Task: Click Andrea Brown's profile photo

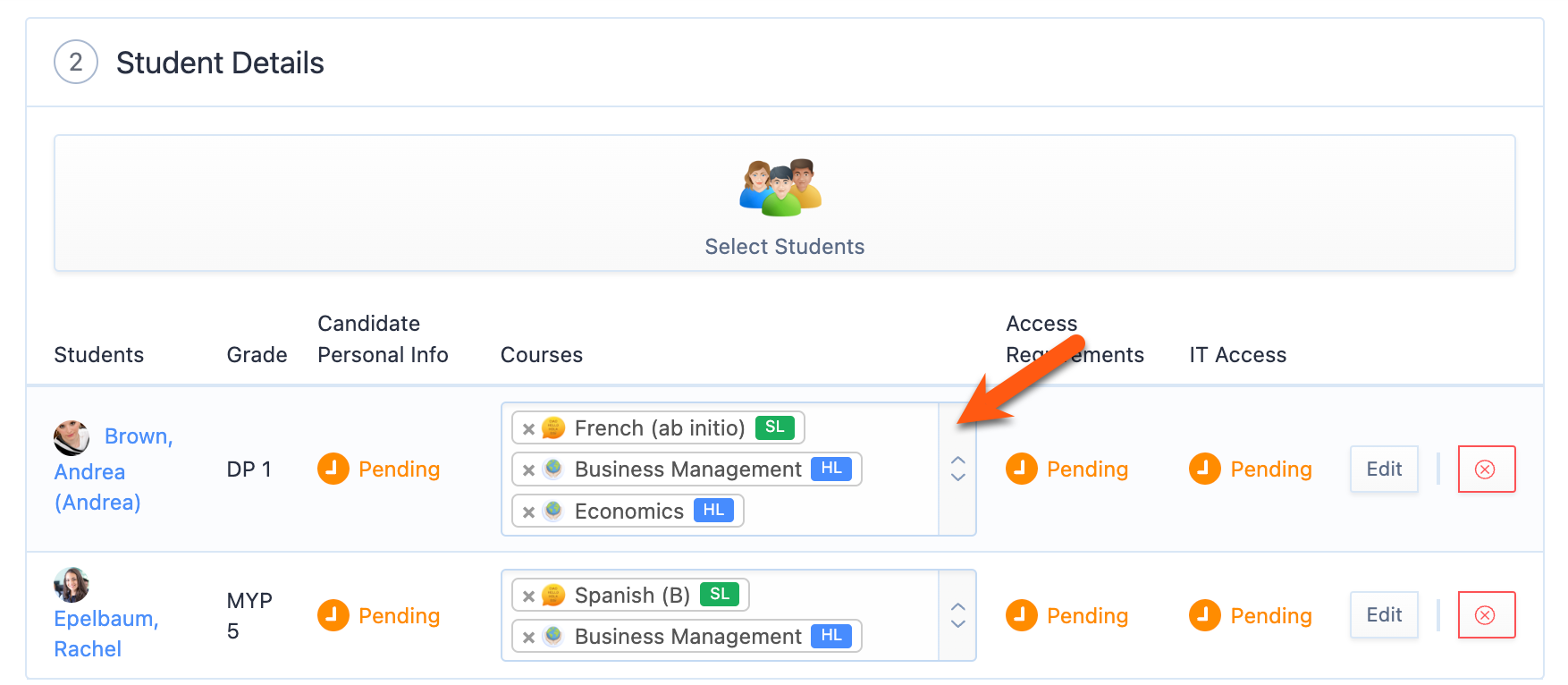Action: tap(72, 437)
